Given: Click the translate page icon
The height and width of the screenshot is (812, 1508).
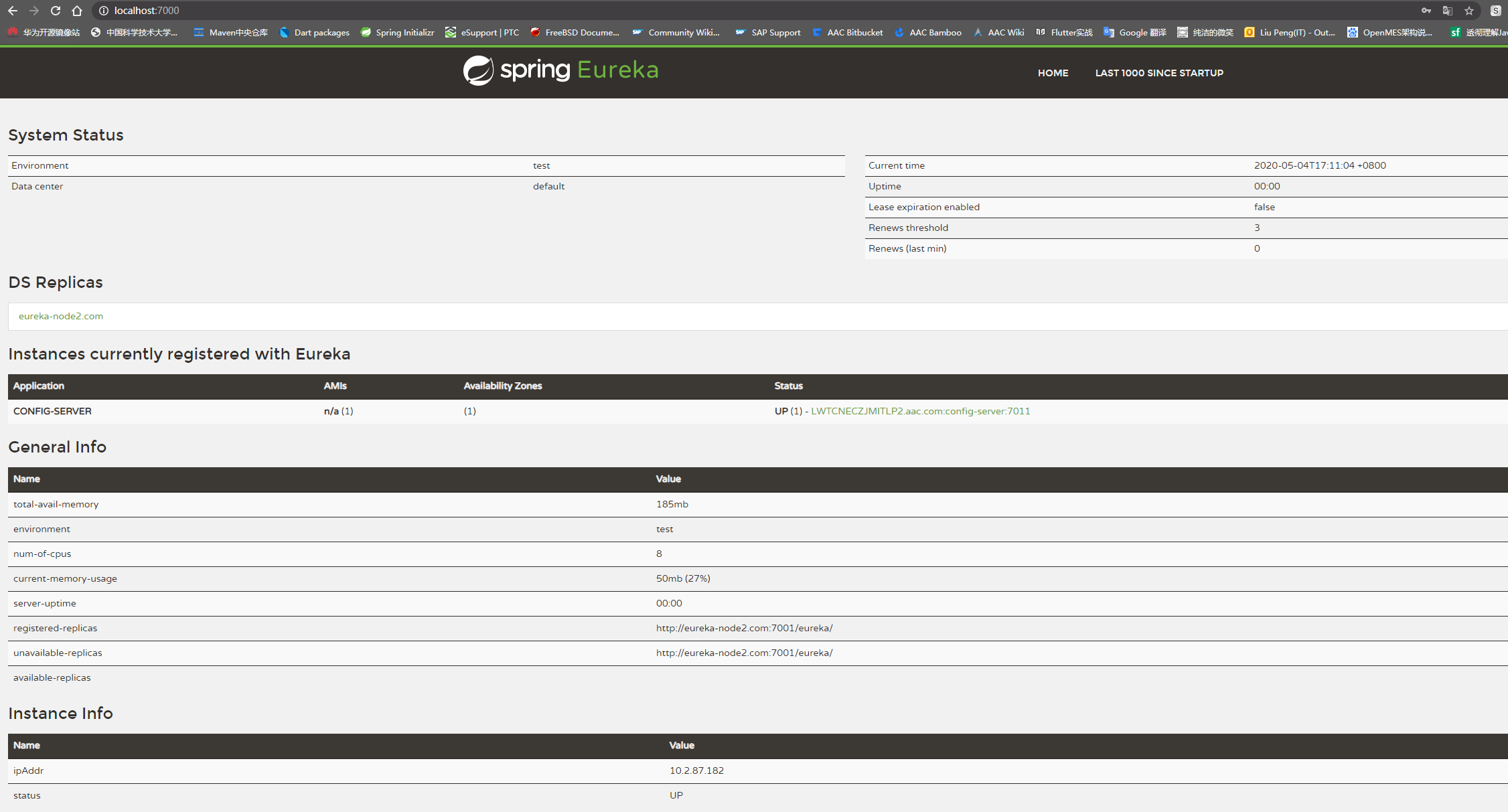Looking at the screenshot, I should pos(1448,11).
